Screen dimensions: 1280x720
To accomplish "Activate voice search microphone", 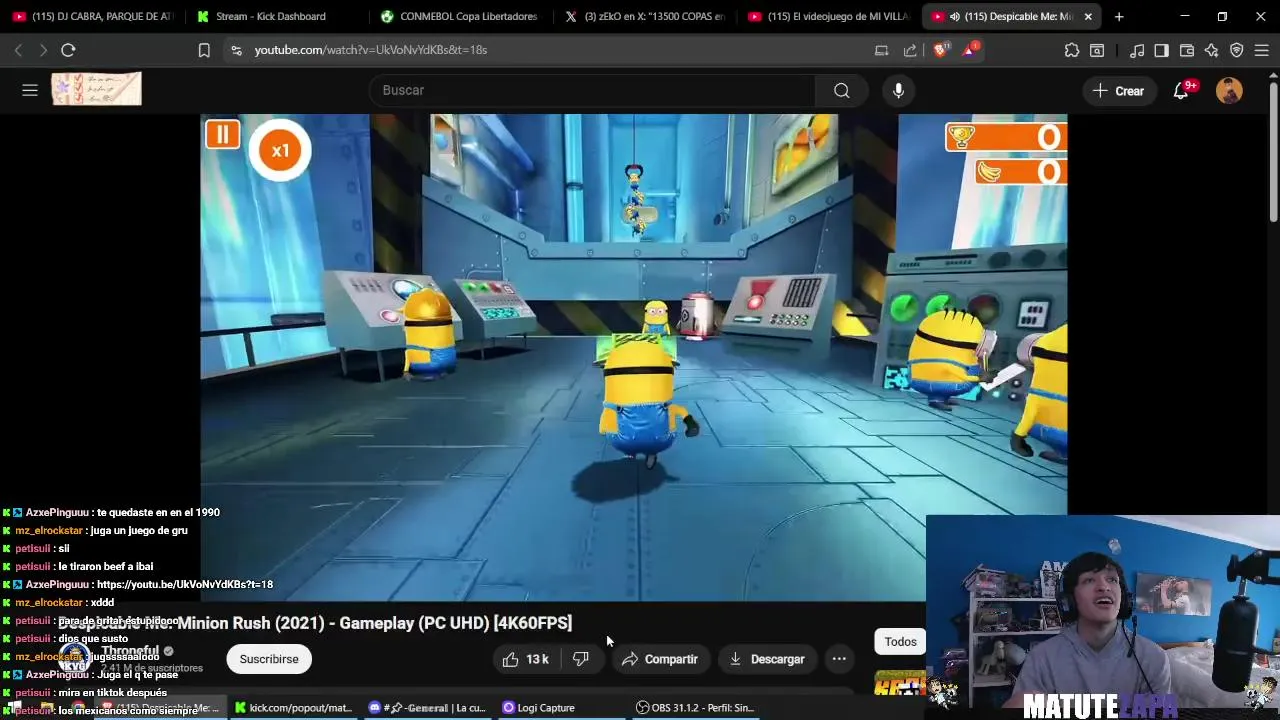I will point(898,90).
